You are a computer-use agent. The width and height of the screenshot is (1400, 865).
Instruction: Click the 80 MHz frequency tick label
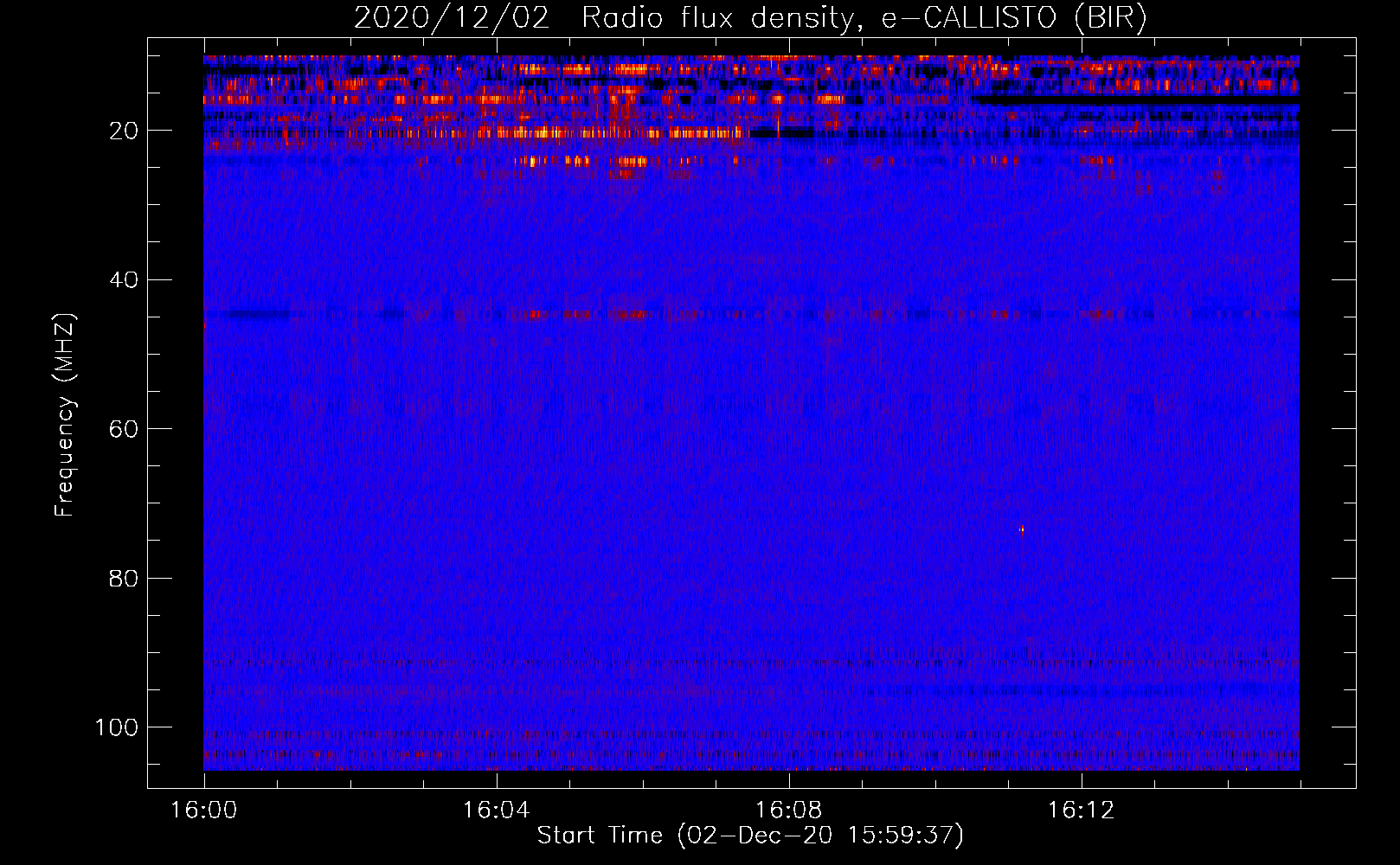click(125, 578)
